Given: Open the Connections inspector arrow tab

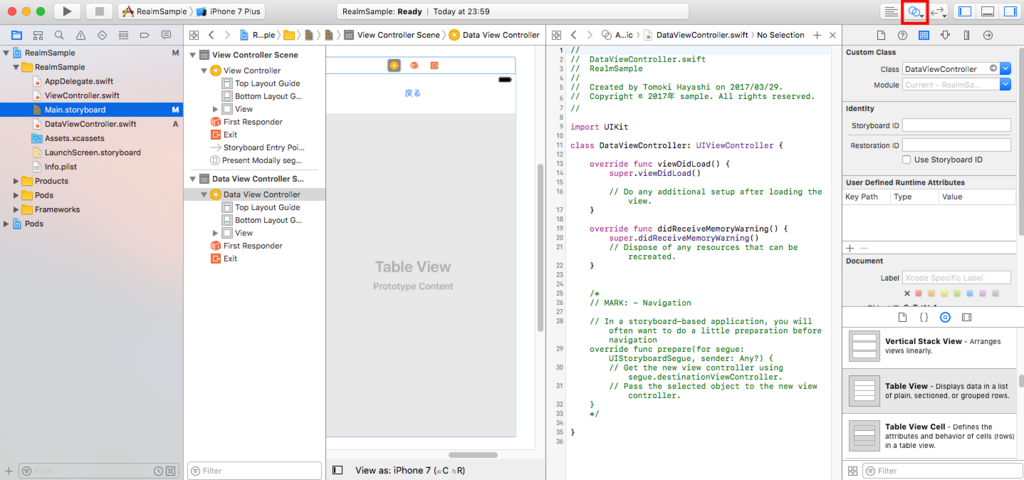Looking at the screenshot, I should pyautogui.click(x=987, y=35).
